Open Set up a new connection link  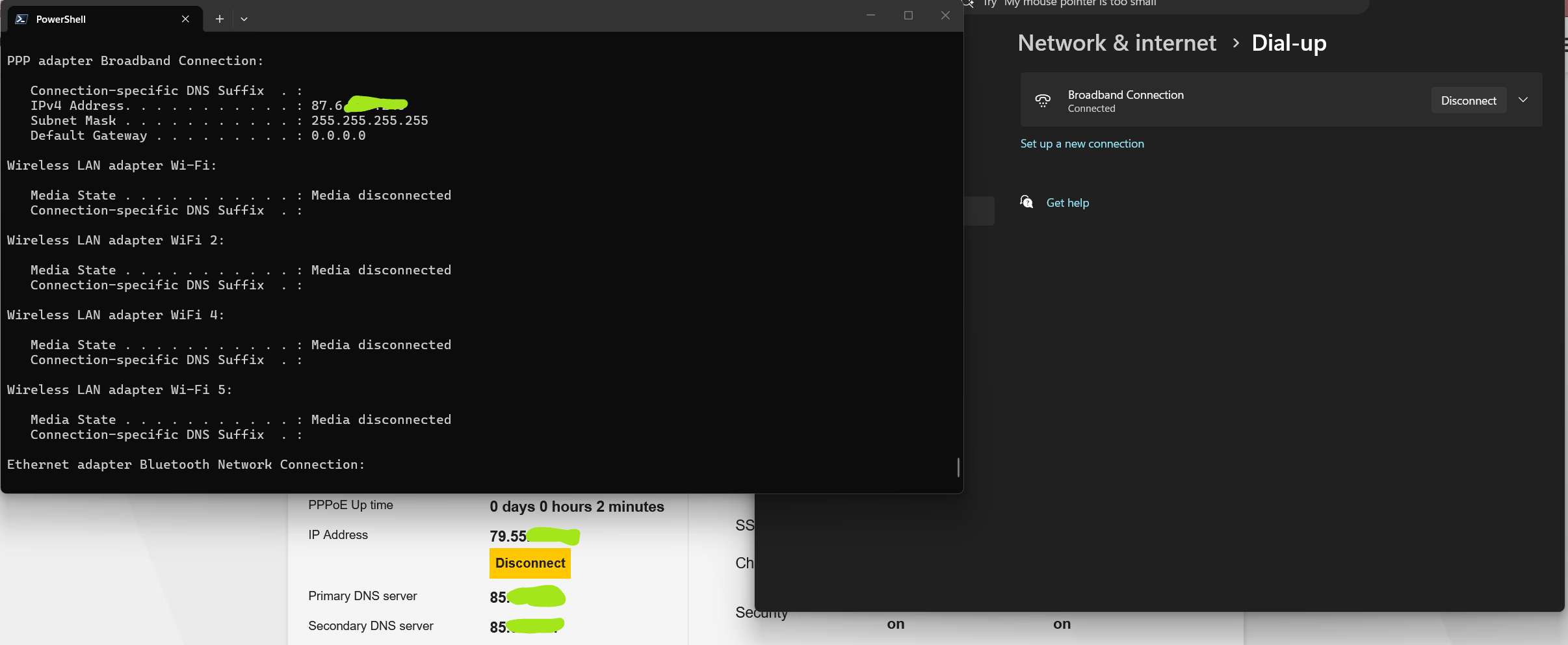click(1082, 144)
